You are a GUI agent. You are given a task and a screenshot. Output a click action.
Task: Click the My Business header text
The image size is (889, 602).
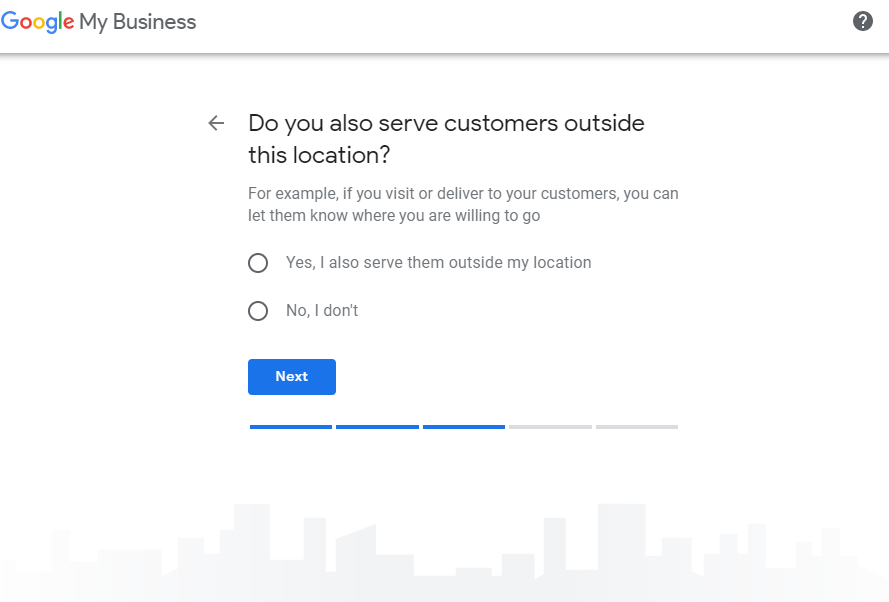point(138,22)
